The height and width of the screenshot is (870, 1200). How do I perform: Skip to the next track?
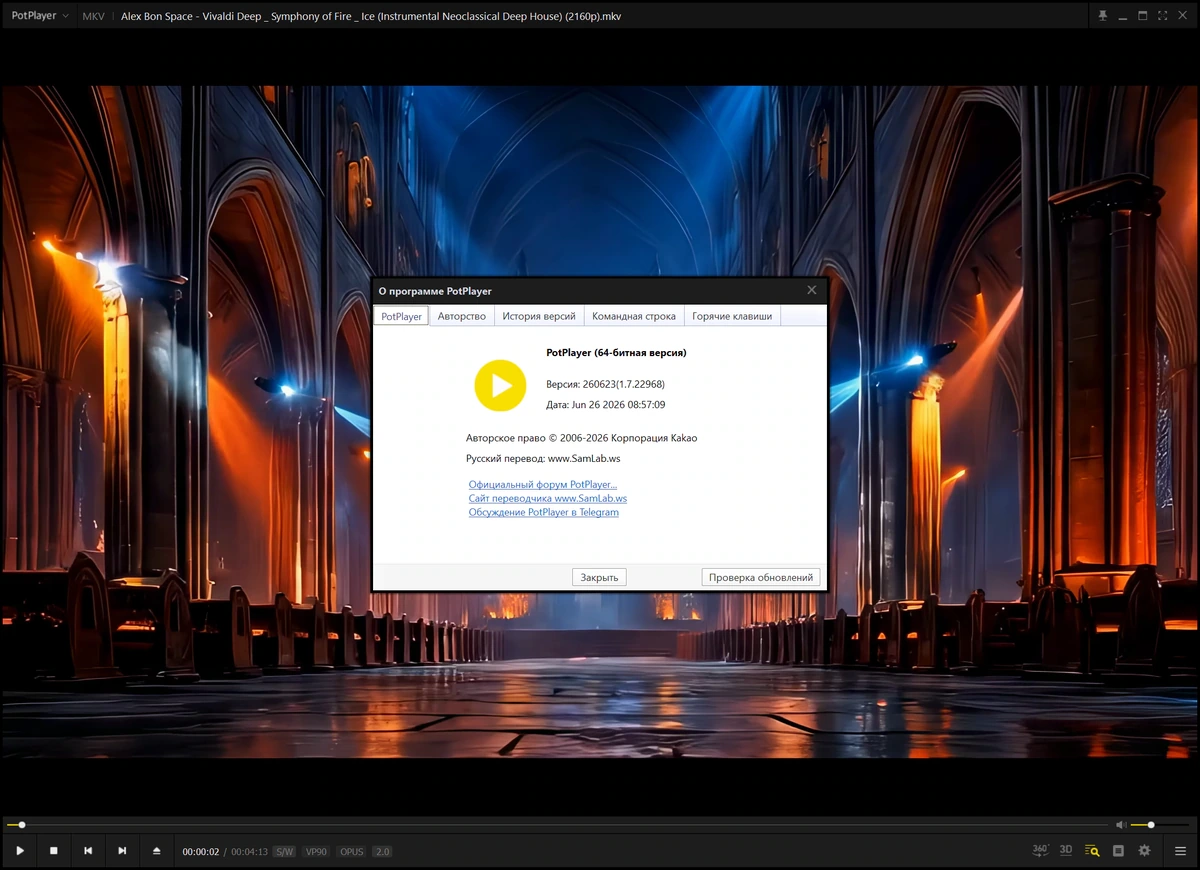click(x=122, y=851)
